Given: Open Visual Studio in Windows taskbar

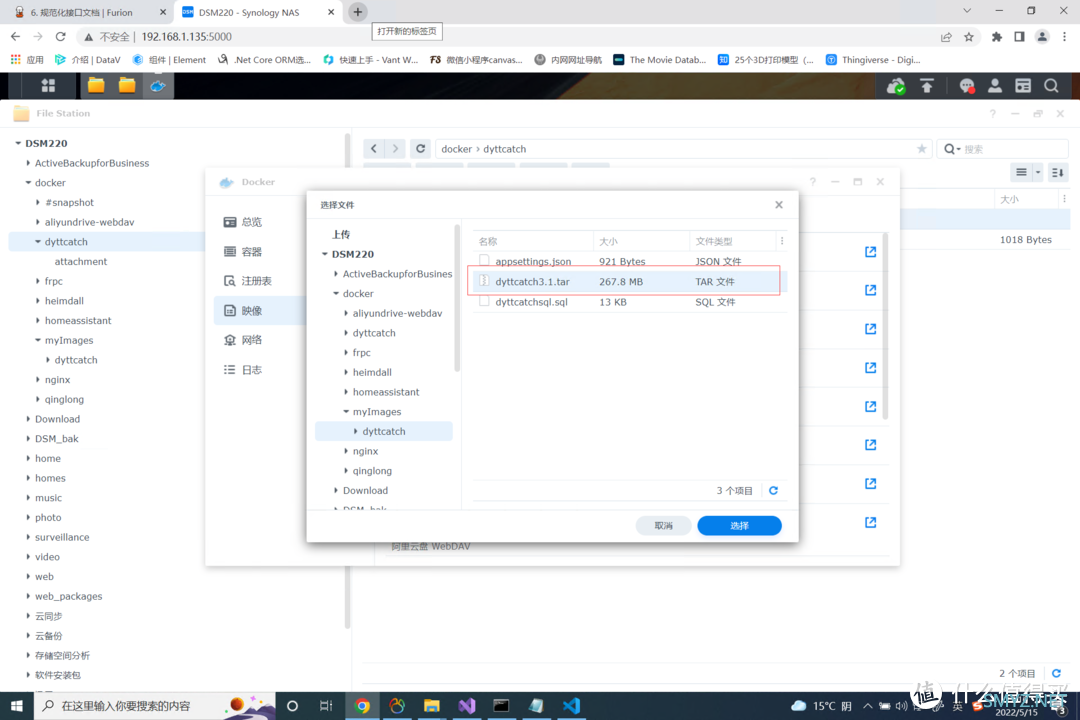Looking at the screenshot, I should coord(467,706).
